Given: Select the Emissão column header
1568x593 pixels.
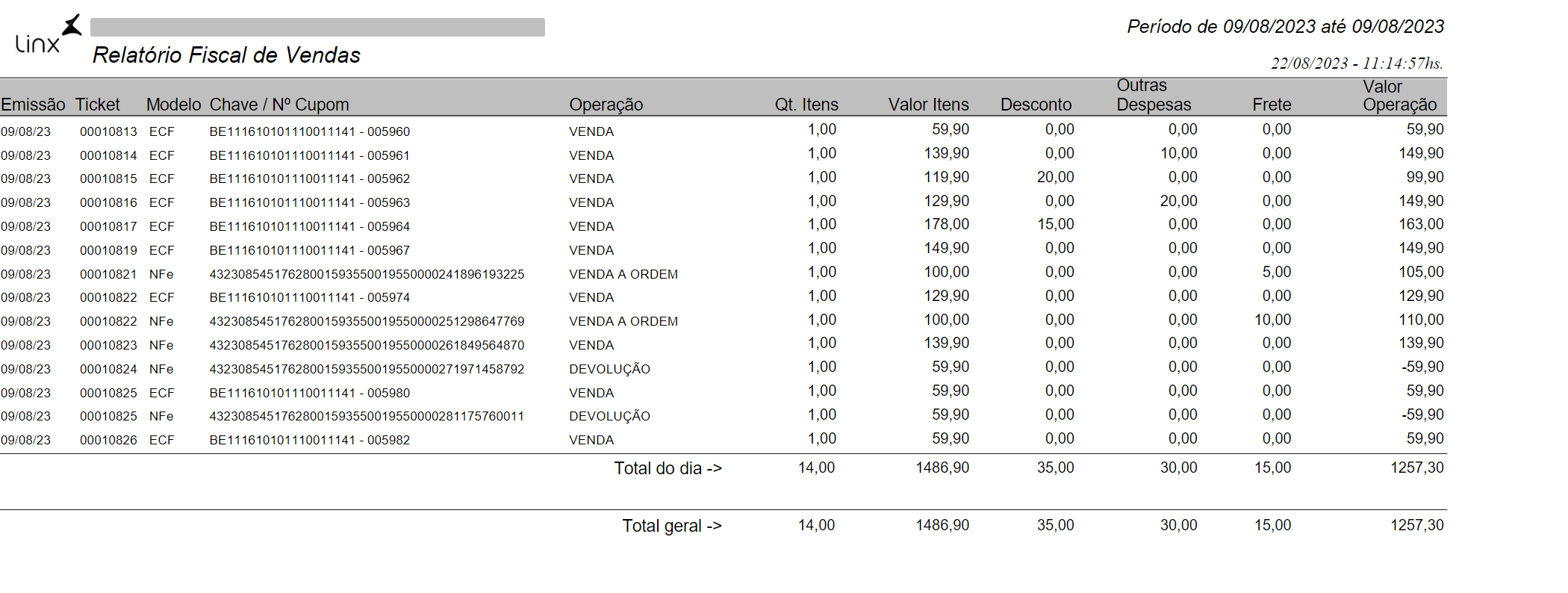Looking at the screenshot, I should coord(33,105).
